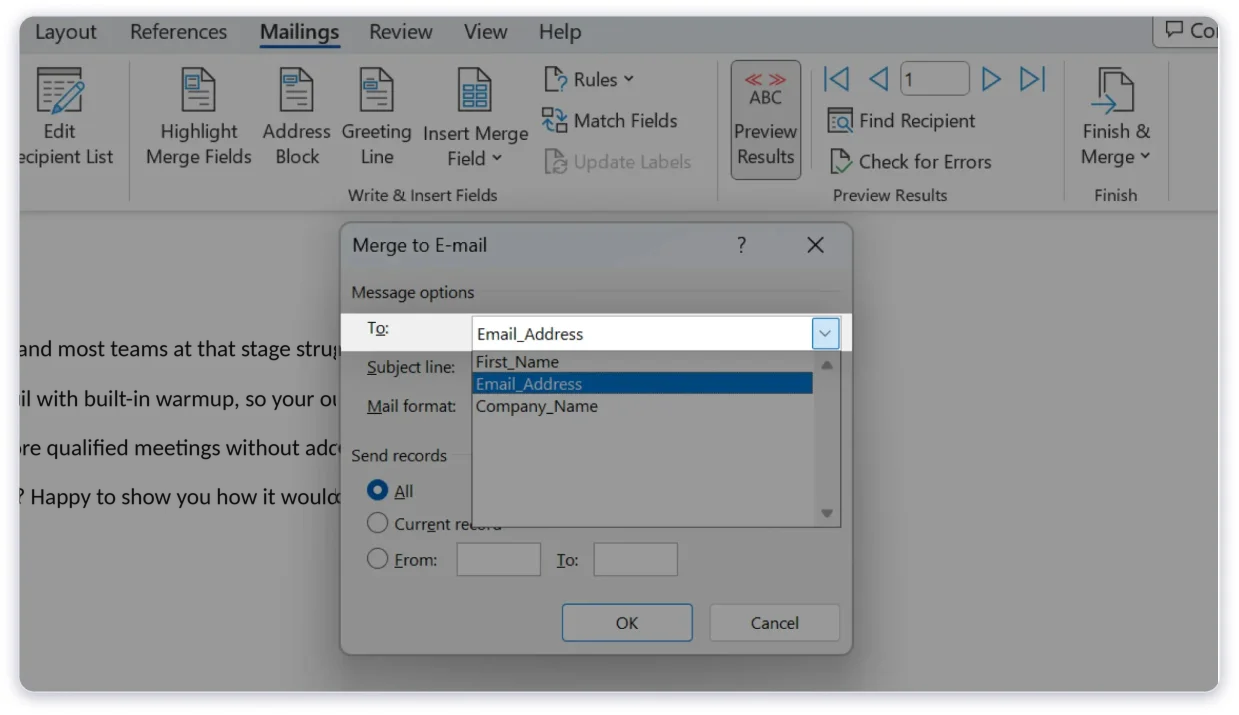Screen dimensions: 1239x715
Task: Choose Company_Name from the list
Action: click(x=642, y=406)
